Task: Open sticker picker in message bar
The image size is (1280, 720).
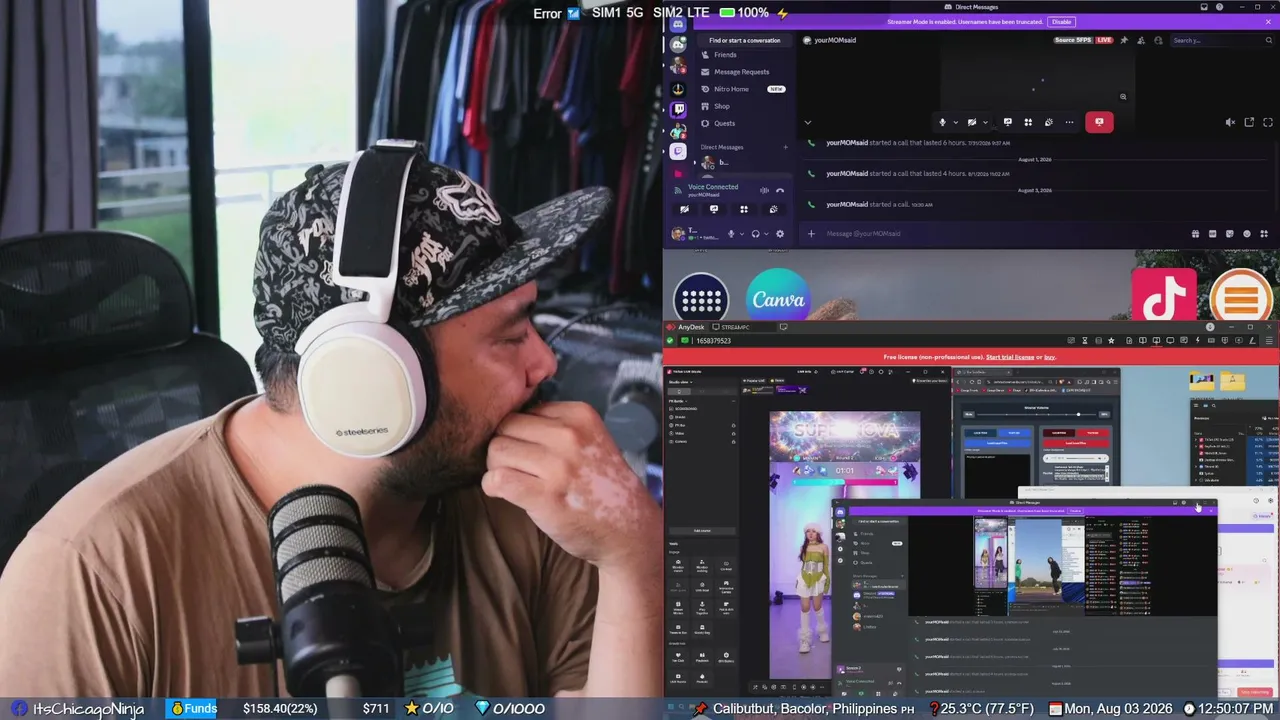Action: pos(1230,234)
